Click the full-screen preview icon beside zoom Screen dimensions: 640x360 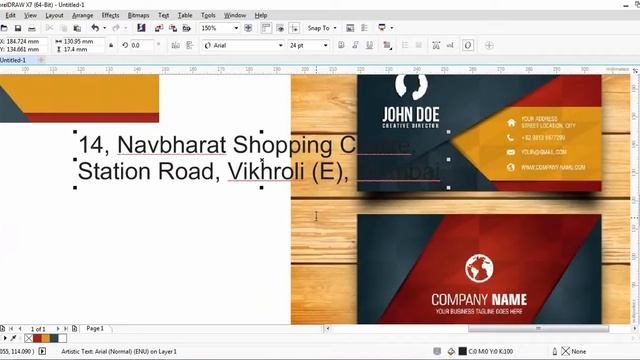tap(248, 28)
